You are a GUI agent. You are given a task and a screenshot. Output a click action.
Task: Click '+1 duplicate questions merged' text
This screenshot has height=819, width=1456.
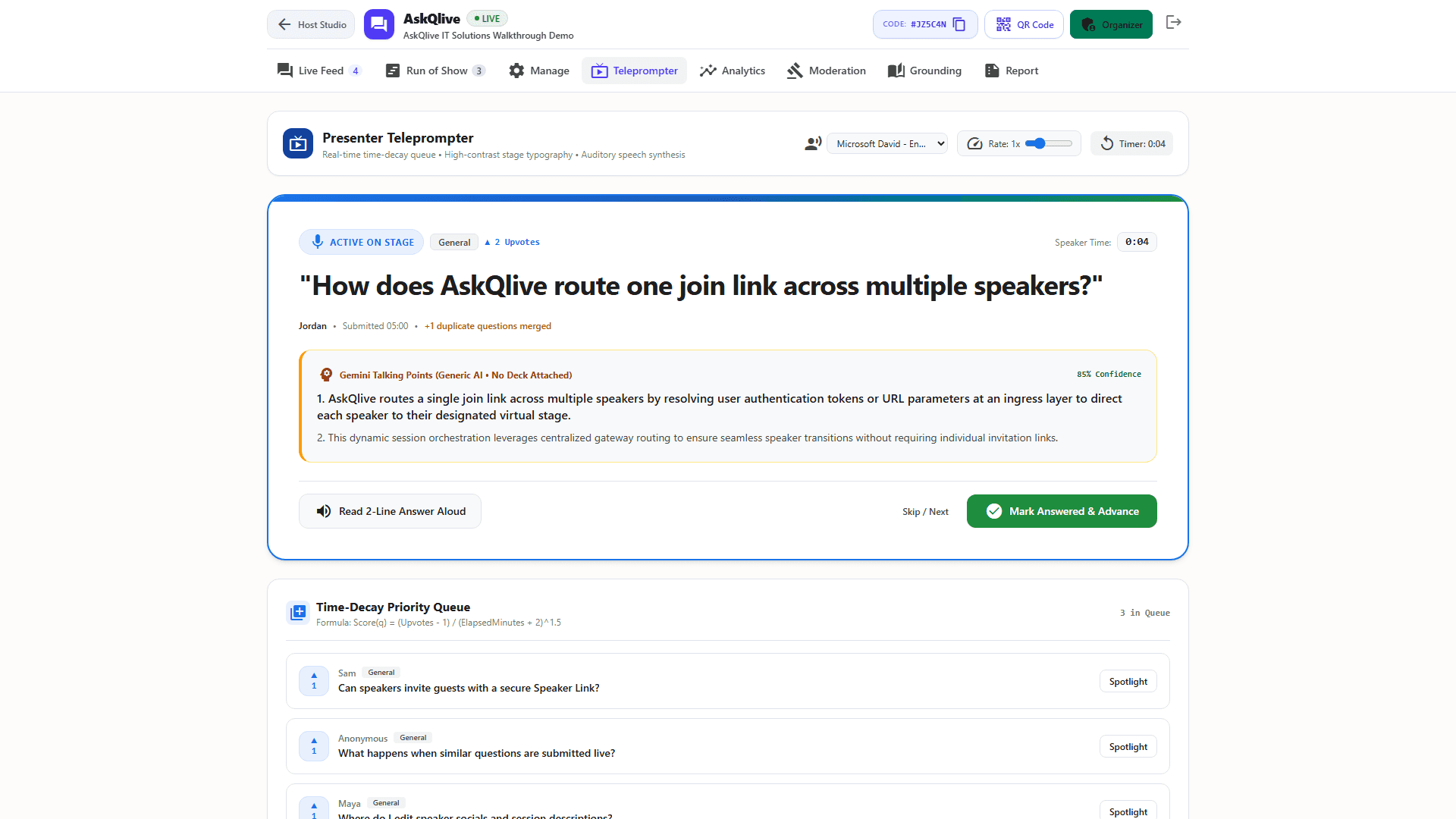488,326
